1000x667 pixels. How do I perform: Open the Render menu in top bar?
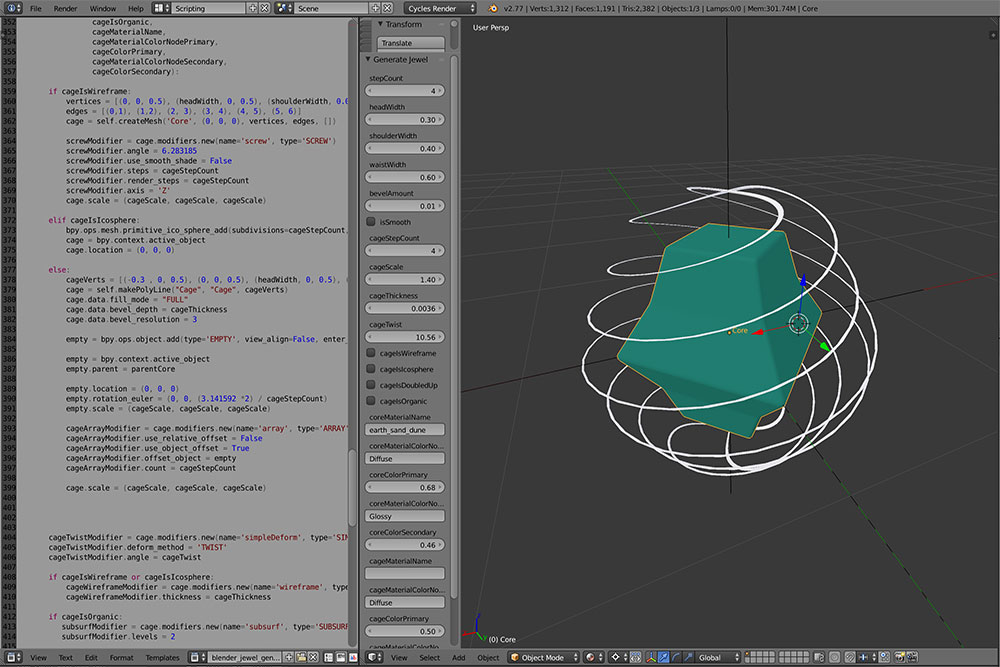click(65, 8)
